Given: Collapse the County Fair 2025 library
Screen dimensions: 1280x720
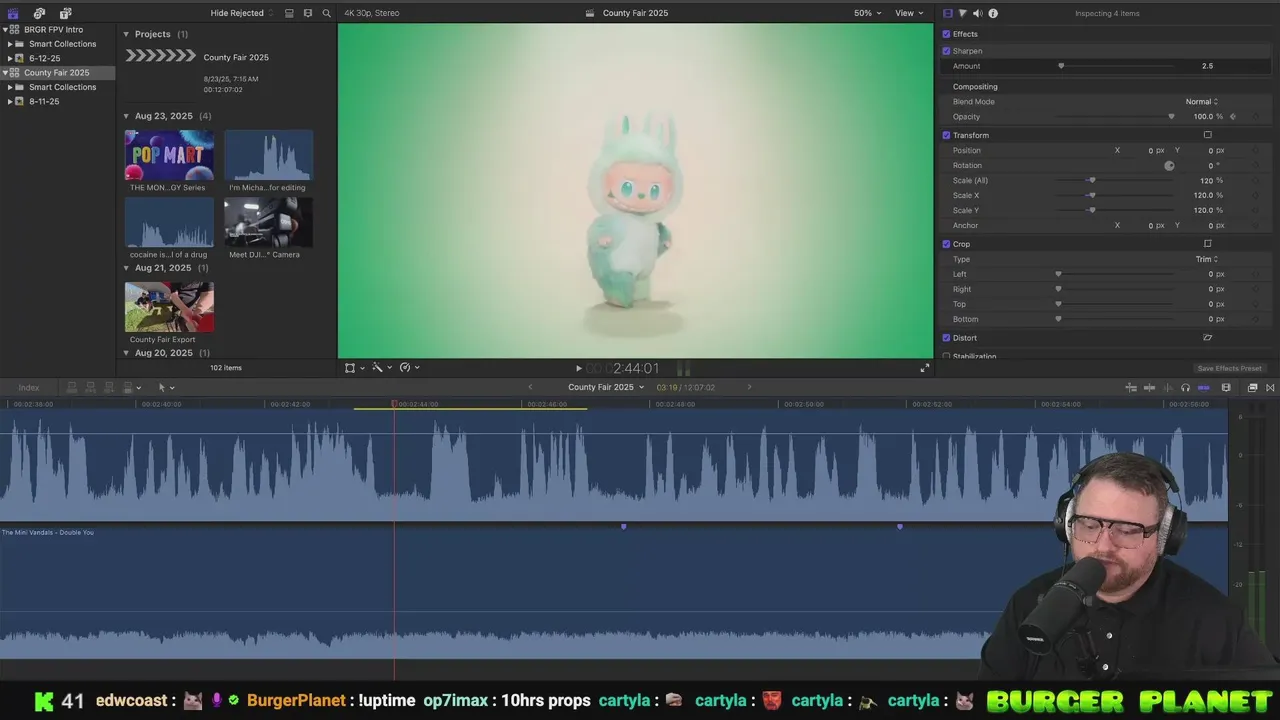Looking at the screenshot, I should 5,73.
